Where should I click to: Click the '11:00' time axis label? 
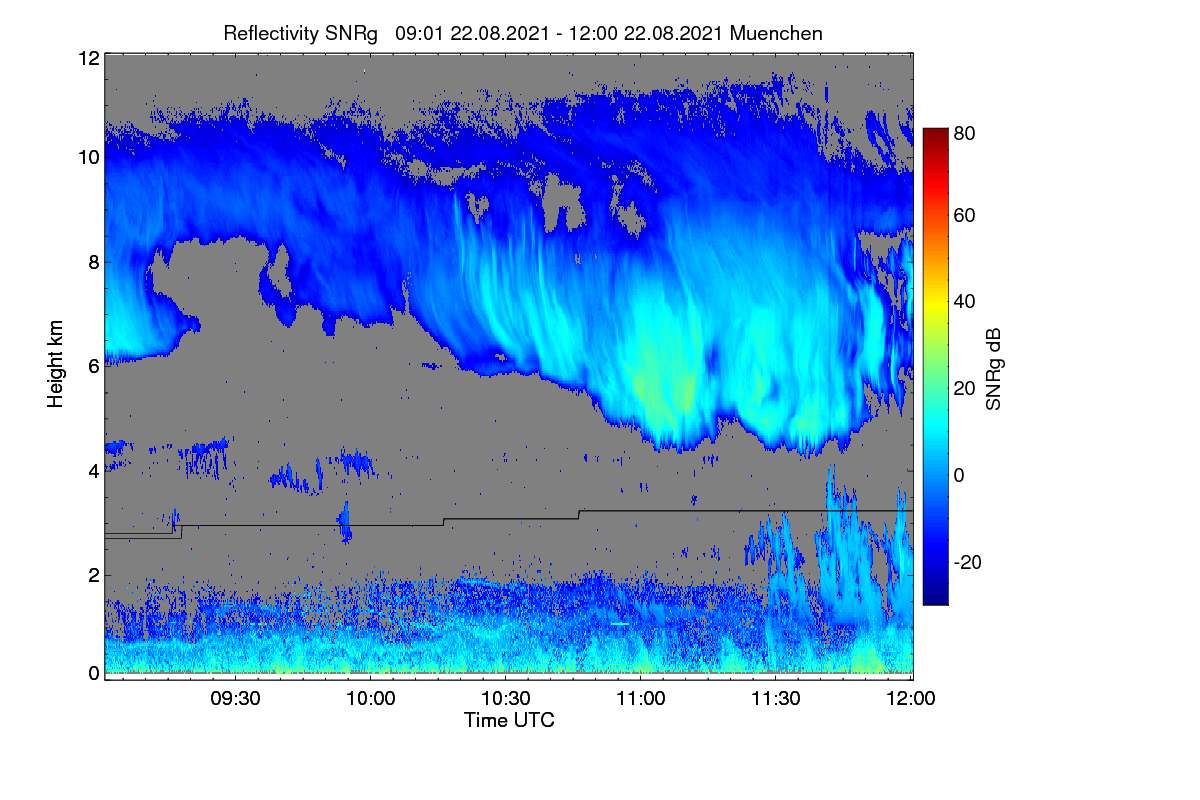[641, 699]
